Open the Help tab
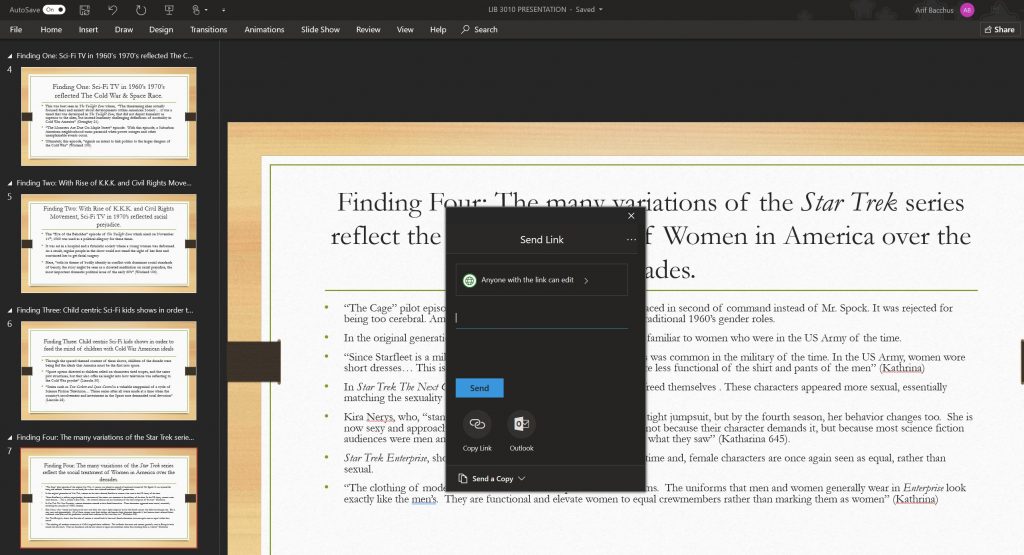This screenshot has width=1024, height=555. (x=438, y=29)
